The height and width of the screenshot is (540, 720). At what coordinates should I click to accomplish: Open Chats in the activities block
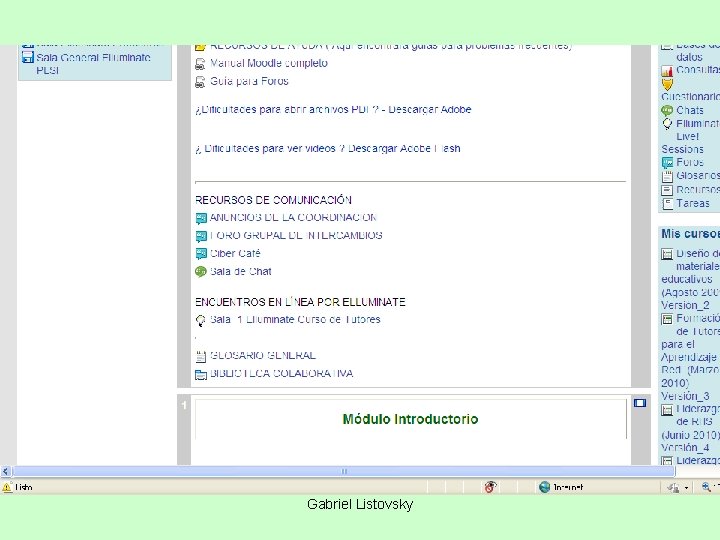click(x=690, y=110)
